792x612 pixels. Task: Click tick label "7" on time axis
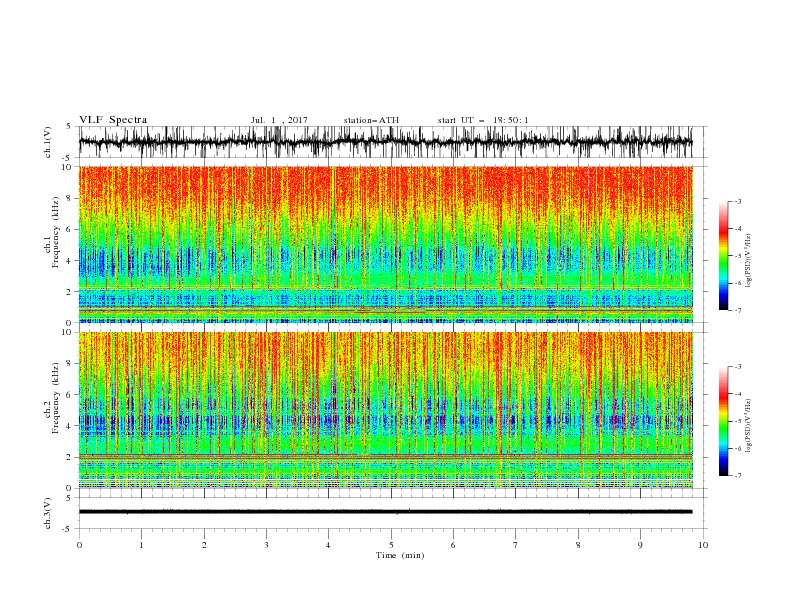click(516, 545)
